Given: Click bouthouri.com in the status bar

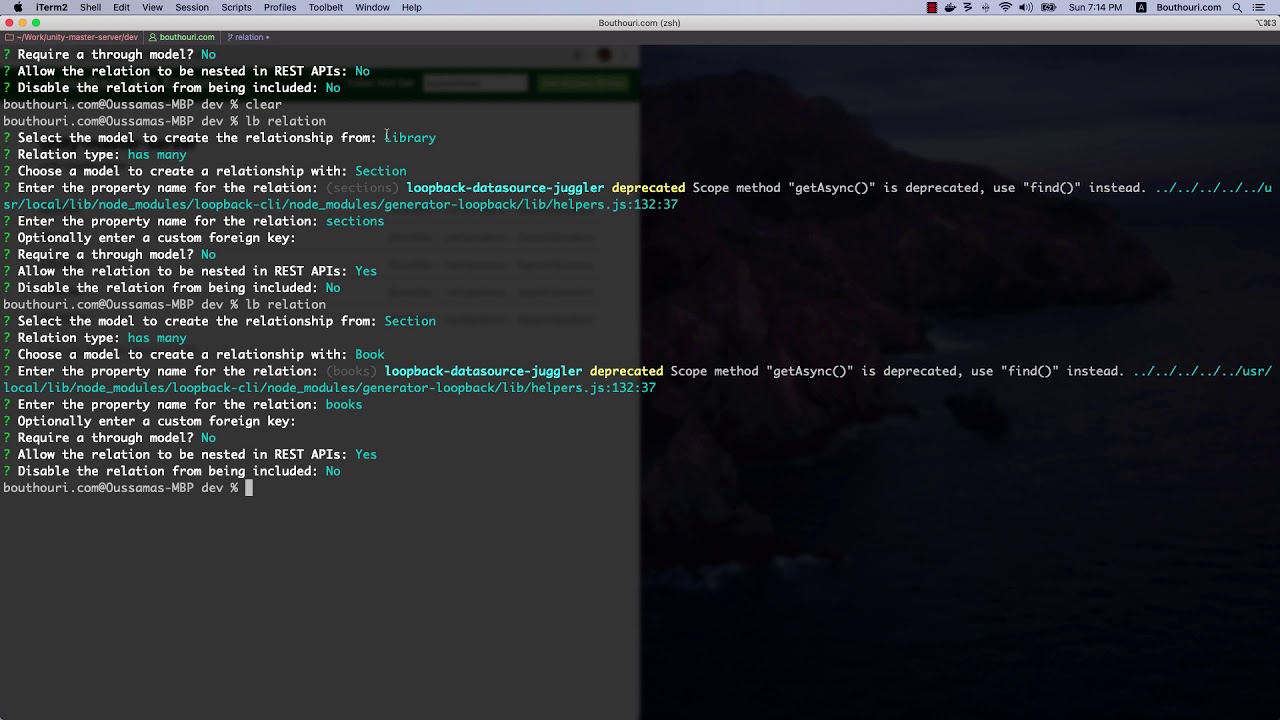Looking at the screenshot, I should 187,37.
